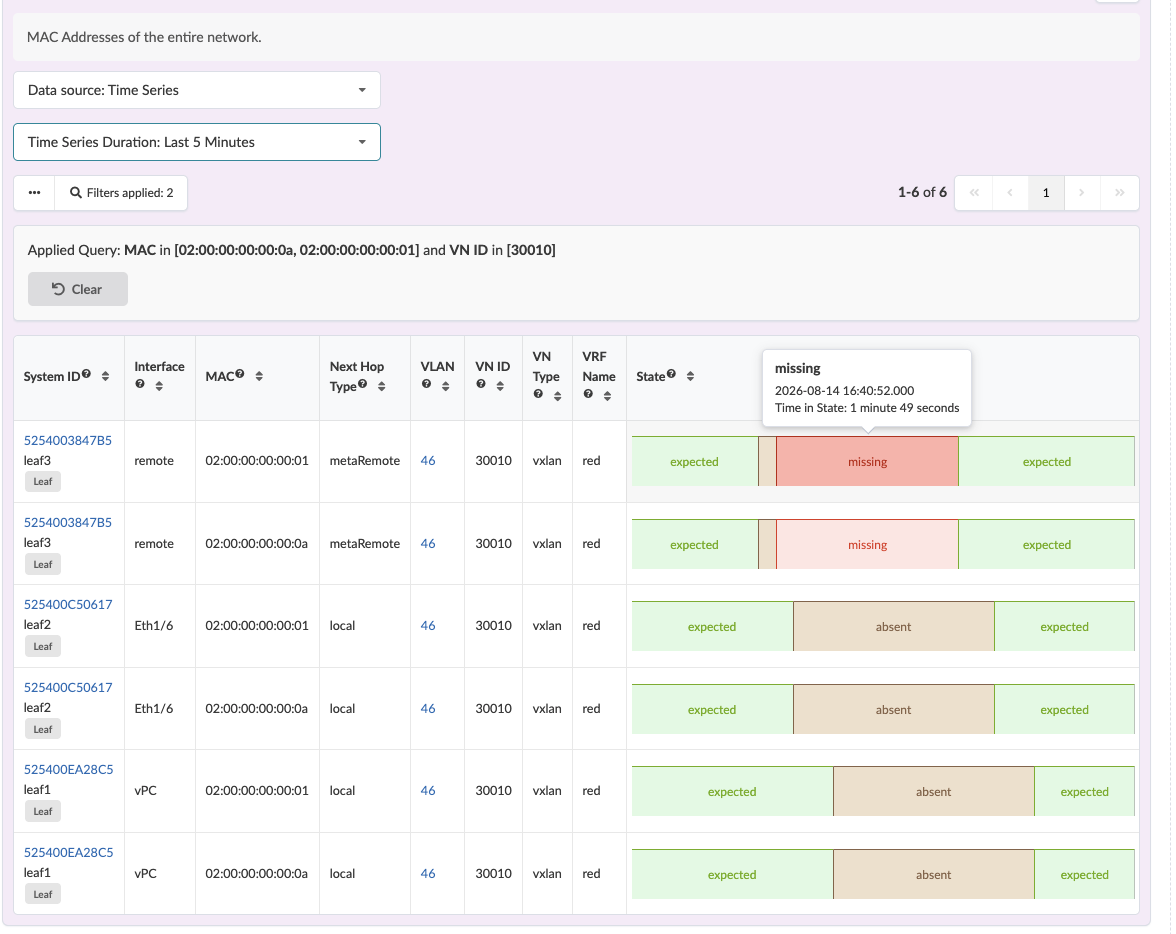Show MAC column help icon
Image resolution: width=1176 pixels, height=934 pixels.
240,374
